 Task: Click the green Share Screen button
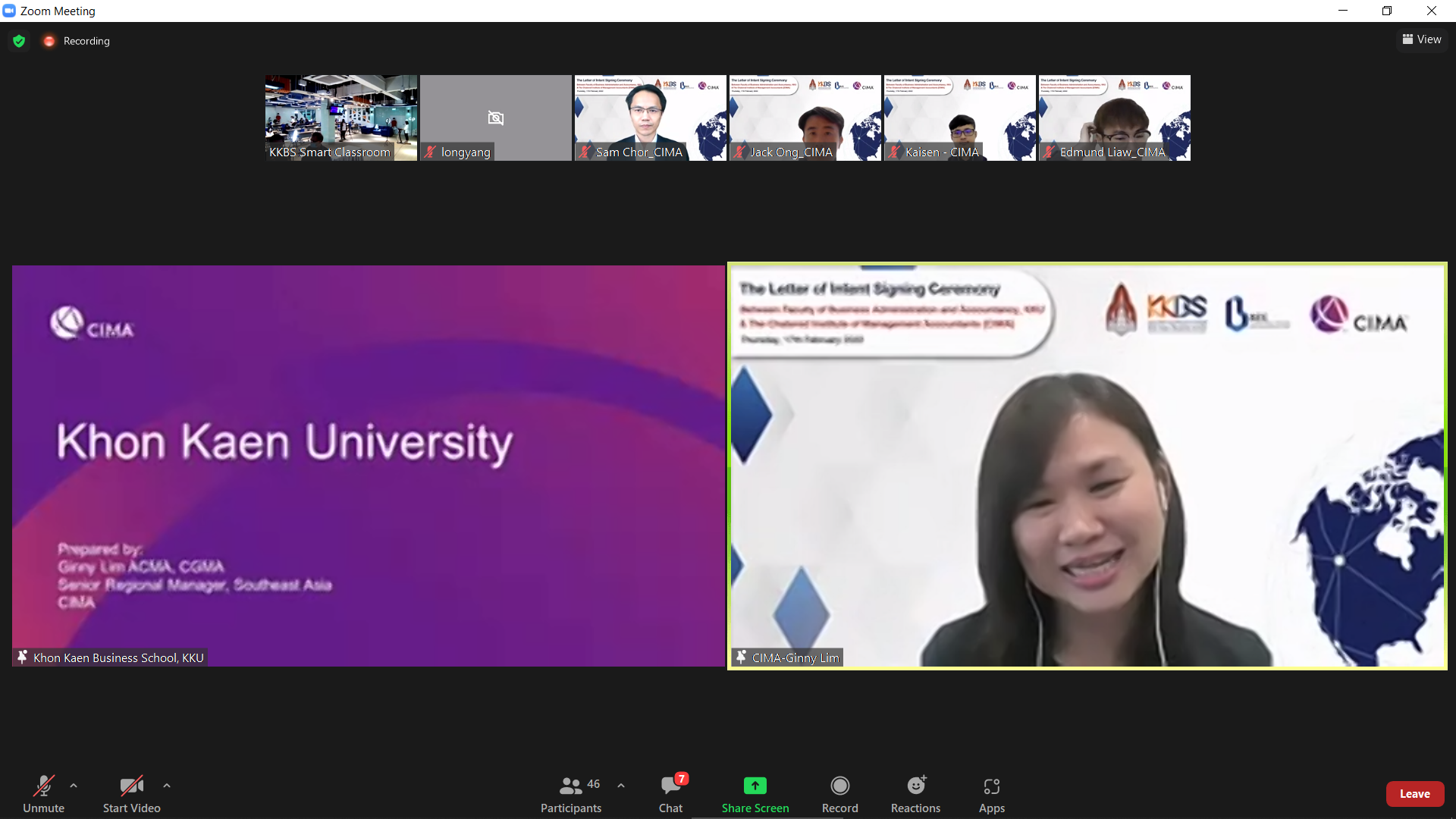755,793
